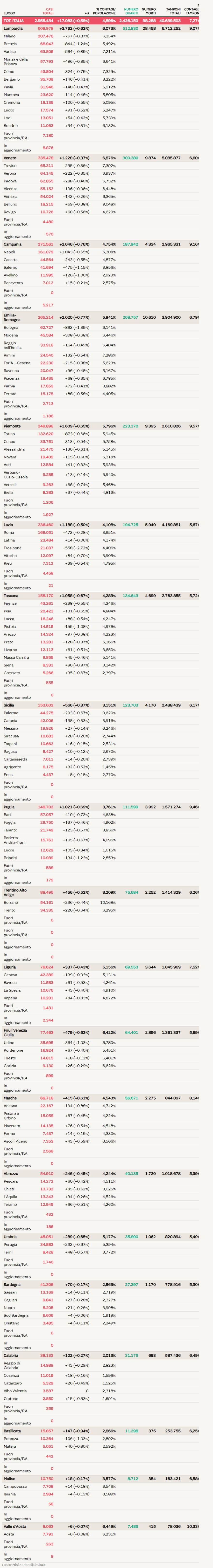Collapse the Campania region row
Image resolution: width=213 pixels, height=1568 pixels.
(x=12, y=244)
